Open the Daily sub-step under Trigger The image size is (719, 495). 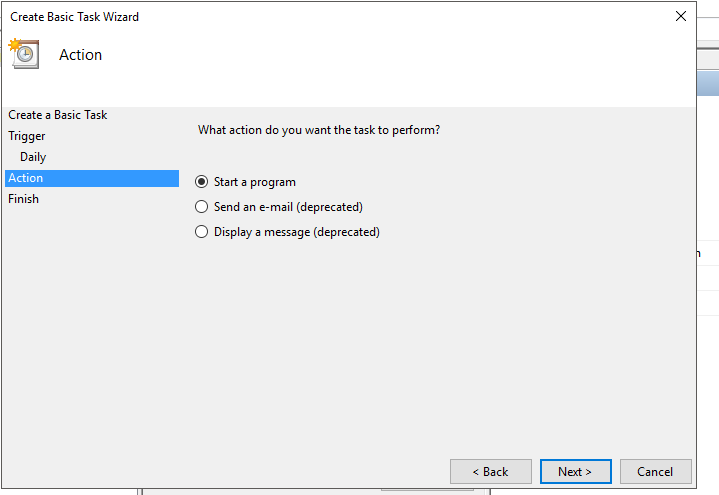(33, 157)
